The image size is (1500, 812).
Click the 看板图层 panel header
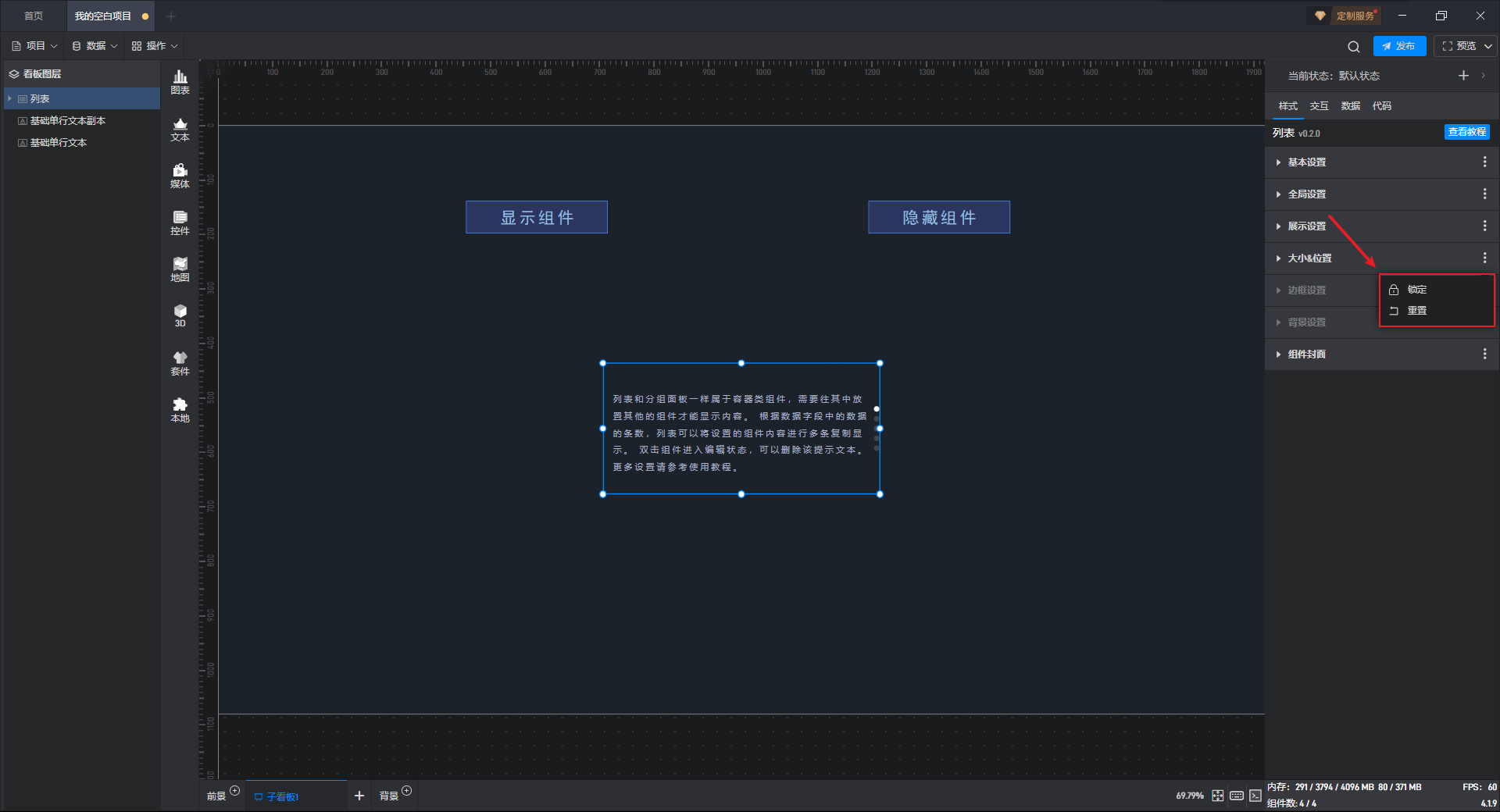coord(82,73)
